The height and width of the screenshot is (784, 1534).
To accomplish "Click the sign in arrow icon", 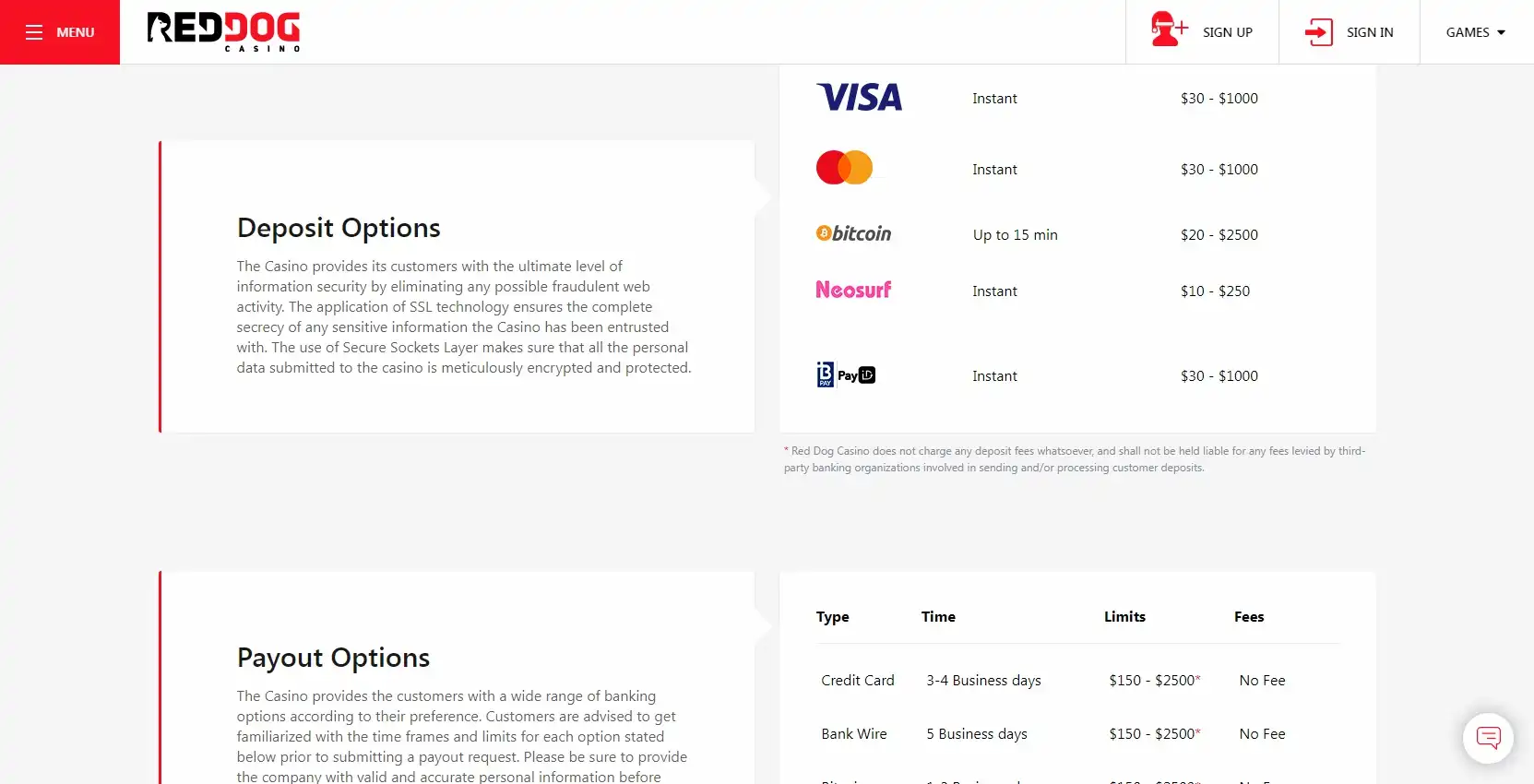I will coord(1318,32).
